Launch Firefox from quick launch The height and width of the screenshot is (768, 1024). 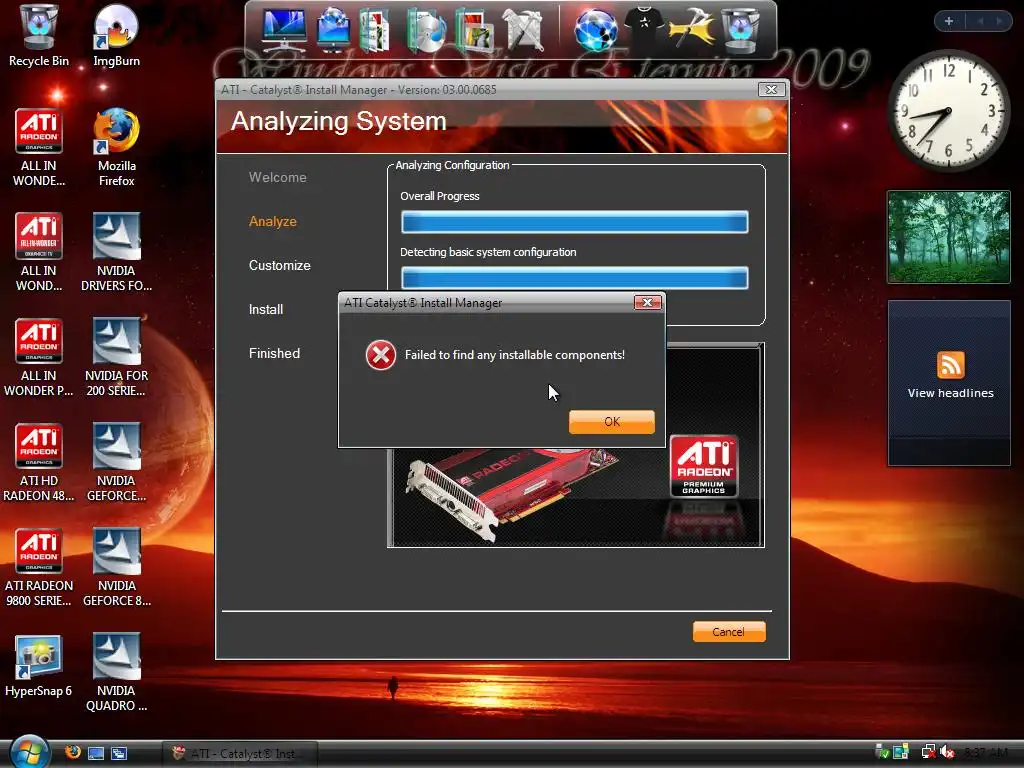(73, 753)
